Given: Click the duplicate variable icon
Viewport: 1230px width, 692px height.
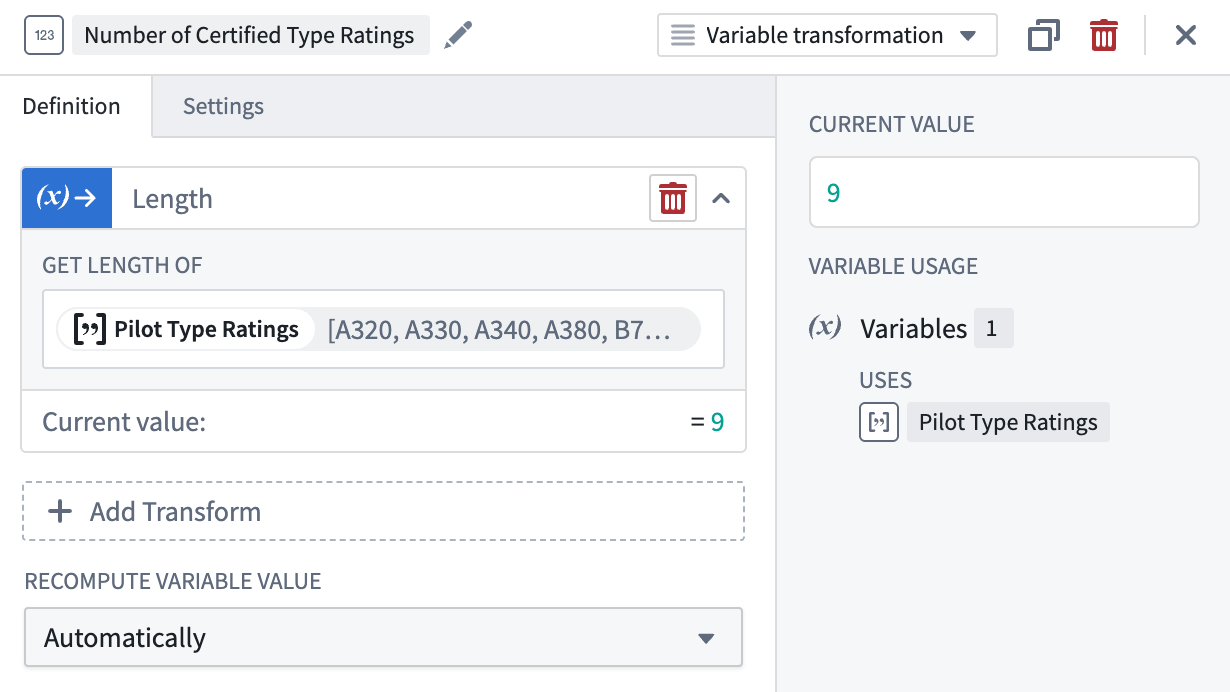Looking at the screenshot, I should [x=1043, y=36].
